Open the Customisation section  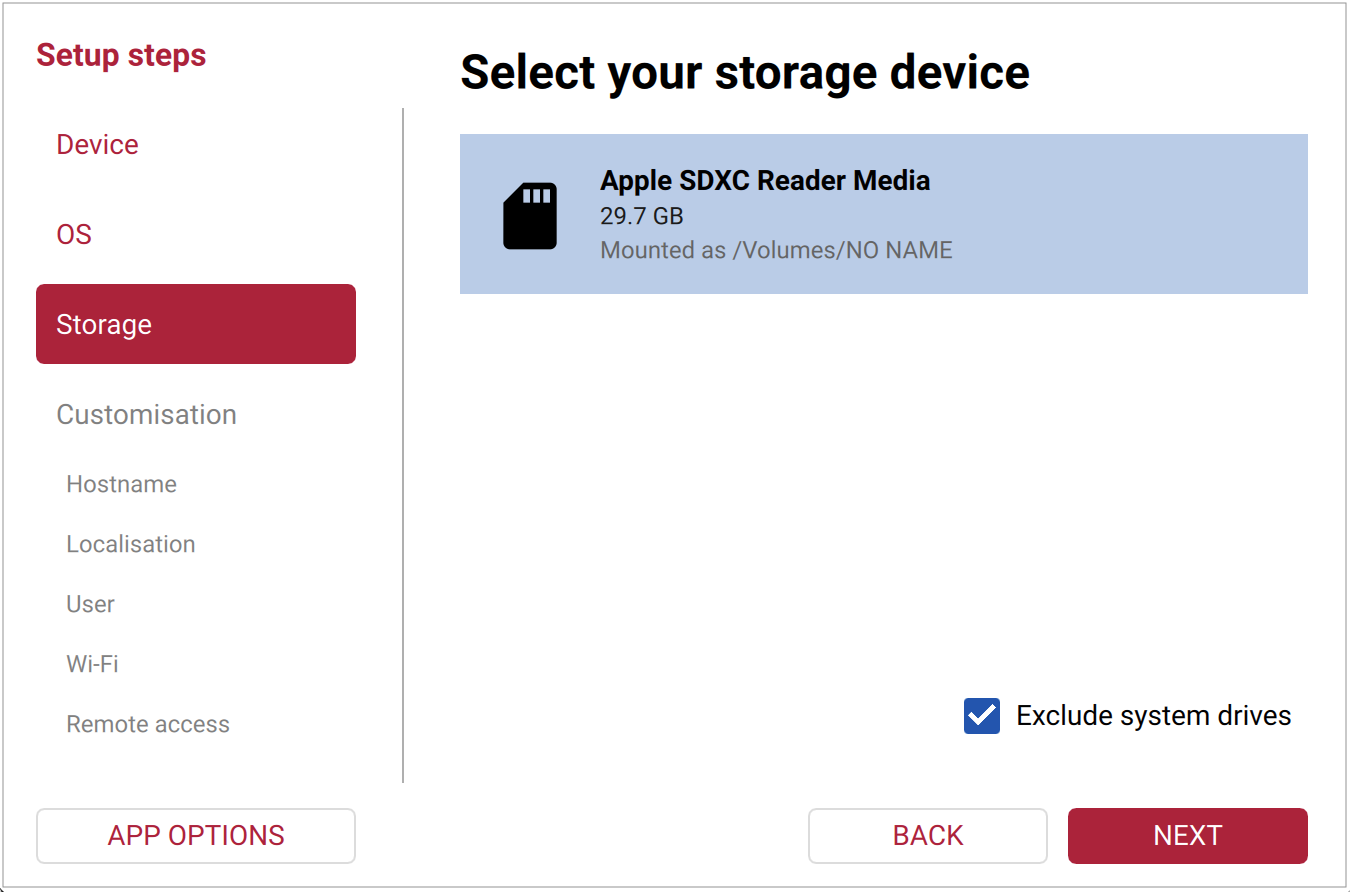click(146, 414)
